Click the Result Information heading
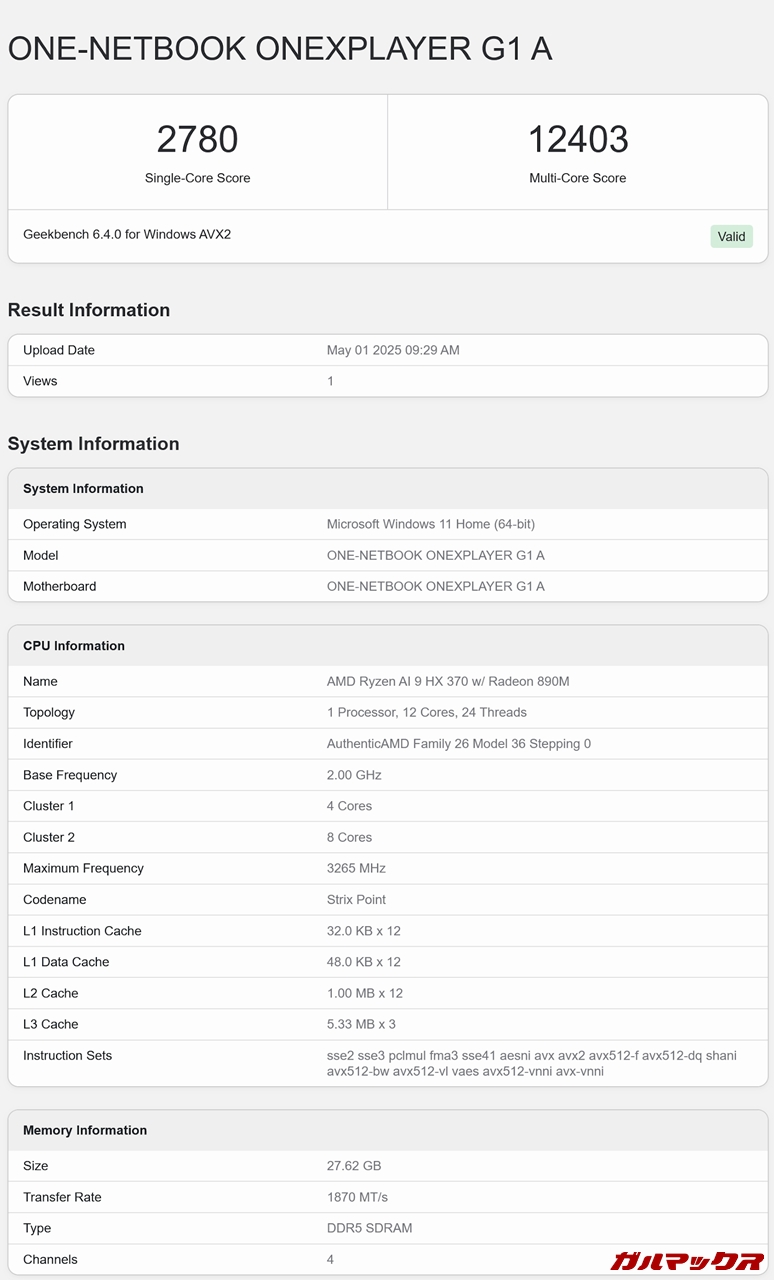The height and width of the screenshot is (1280, 774). (89, 310)
